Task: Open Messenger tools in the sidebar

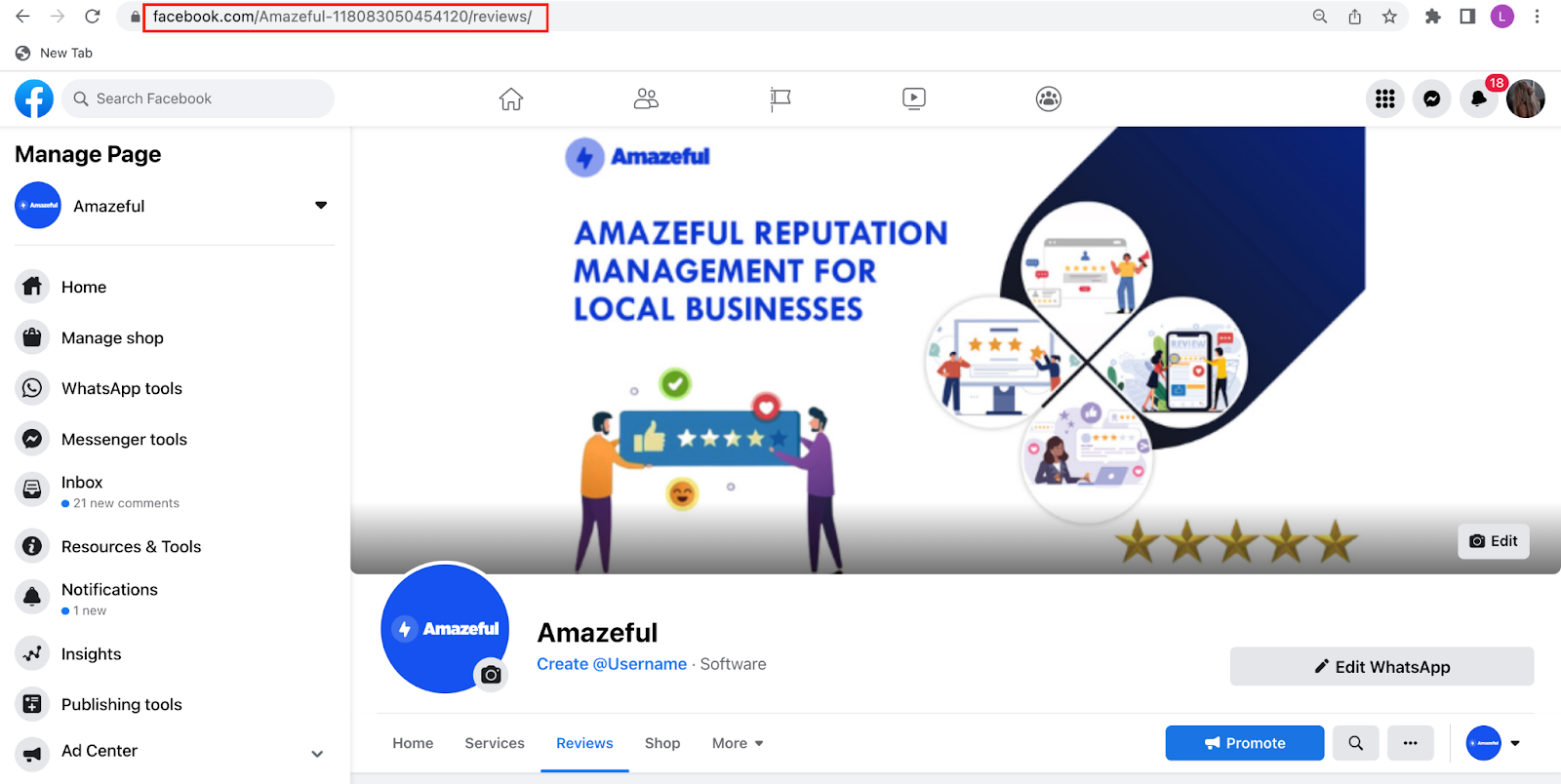Action: pyautogui.click(x=175, y=439)
